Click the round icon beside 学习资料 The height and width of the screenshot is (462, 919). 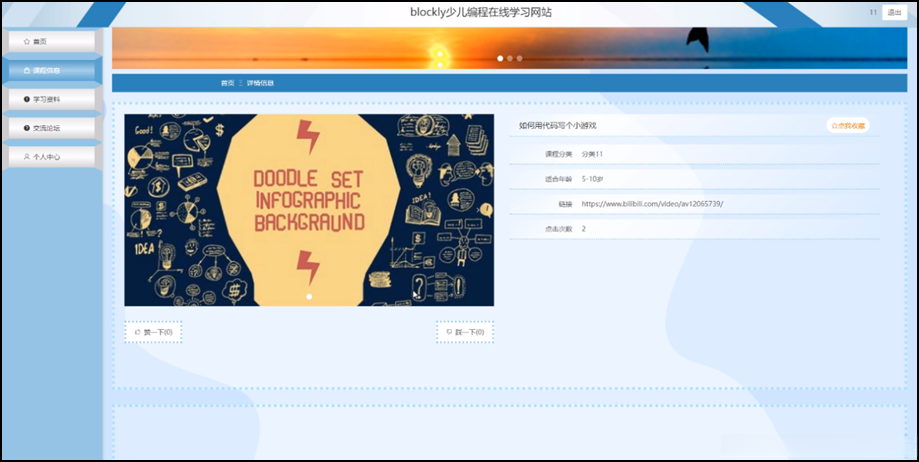(x=26, y=99)
